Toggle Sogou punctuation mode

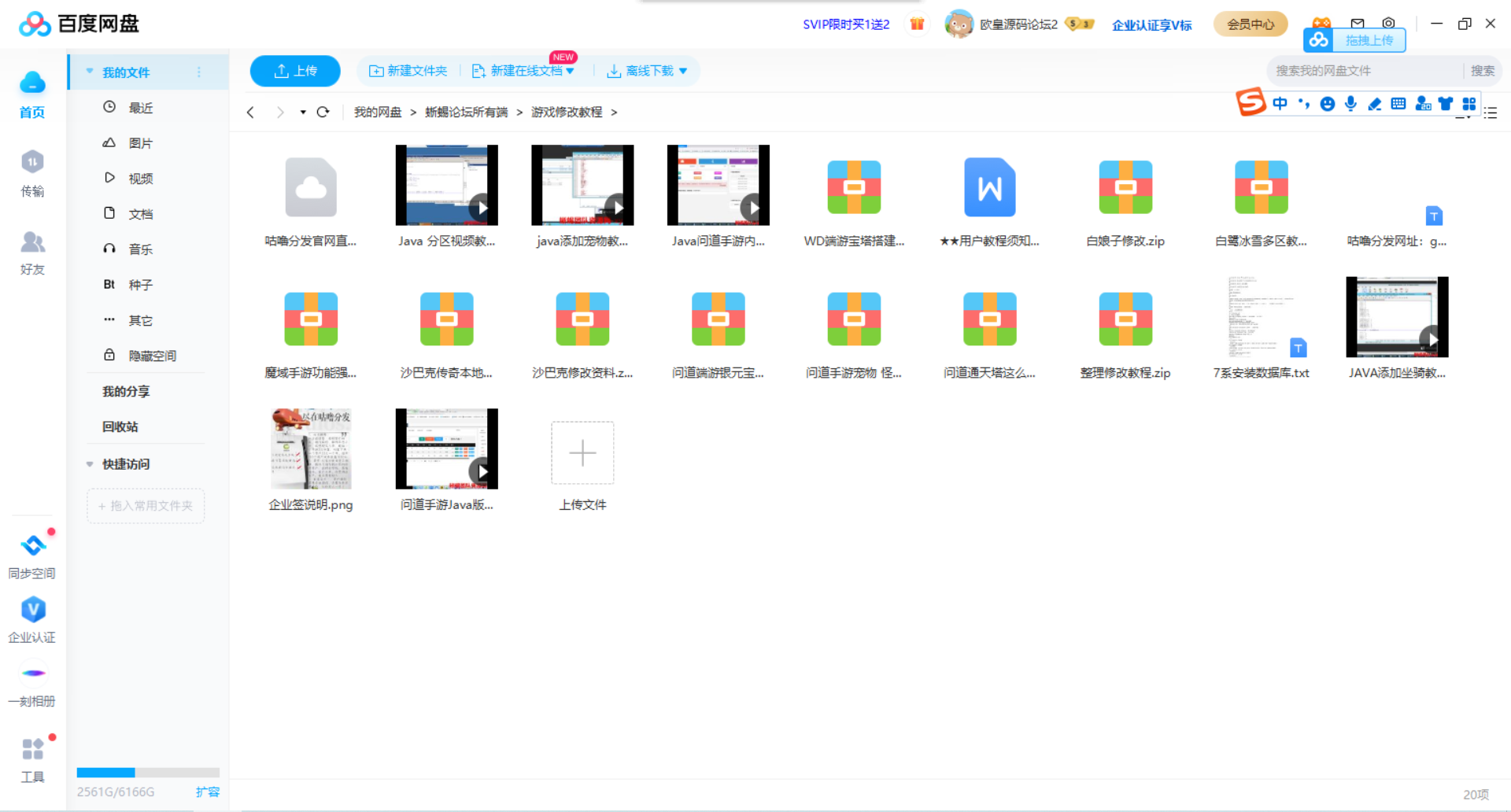[x=1304, y=104]
